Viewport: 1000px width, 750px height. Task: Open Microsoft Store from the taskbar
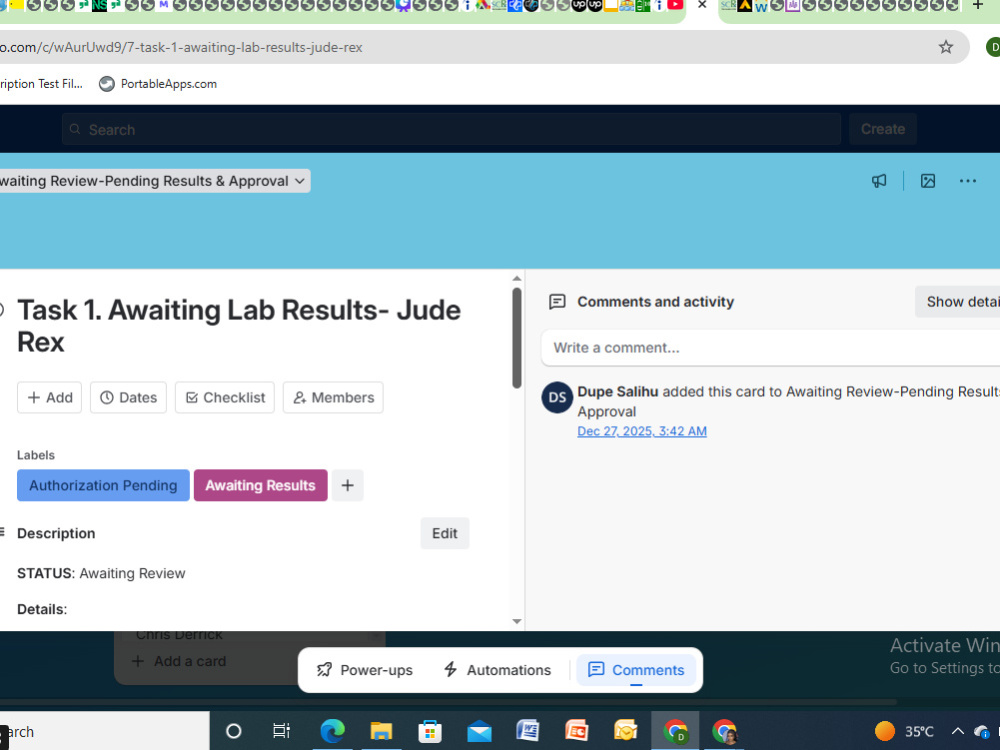click(x=430, y=731)
